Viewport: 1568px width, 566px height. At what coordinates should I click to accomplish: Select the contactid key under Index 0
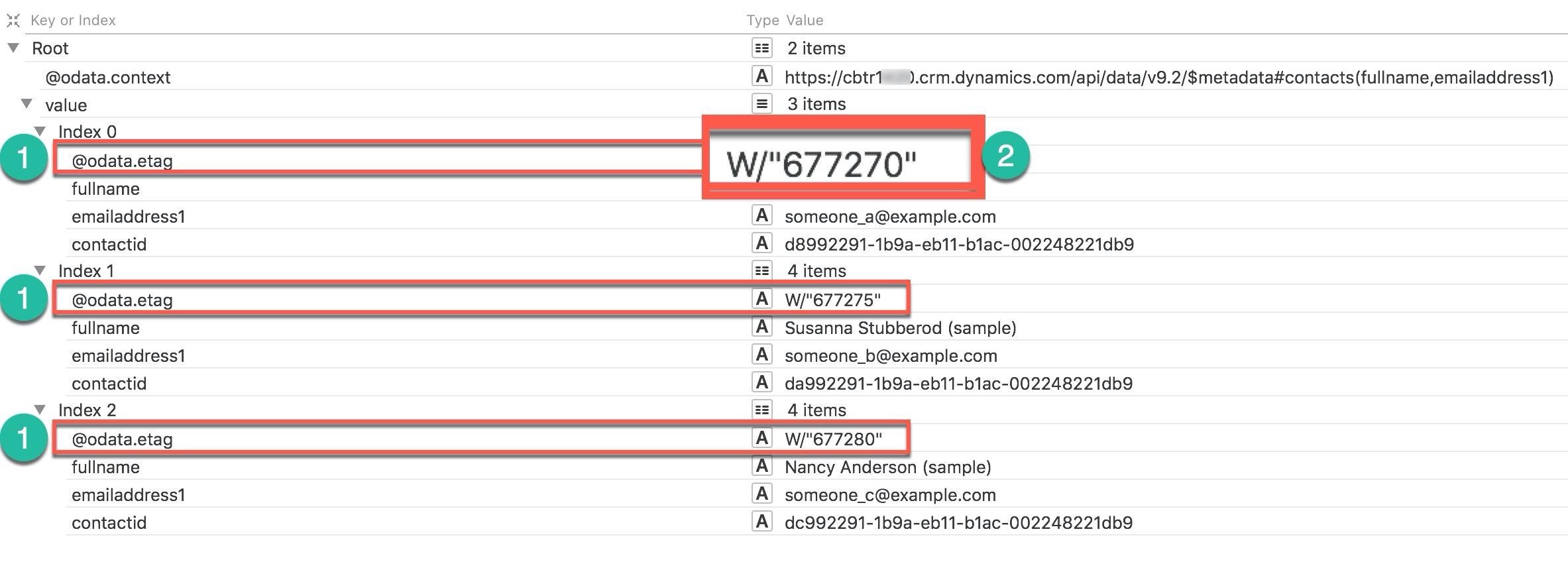109,245
